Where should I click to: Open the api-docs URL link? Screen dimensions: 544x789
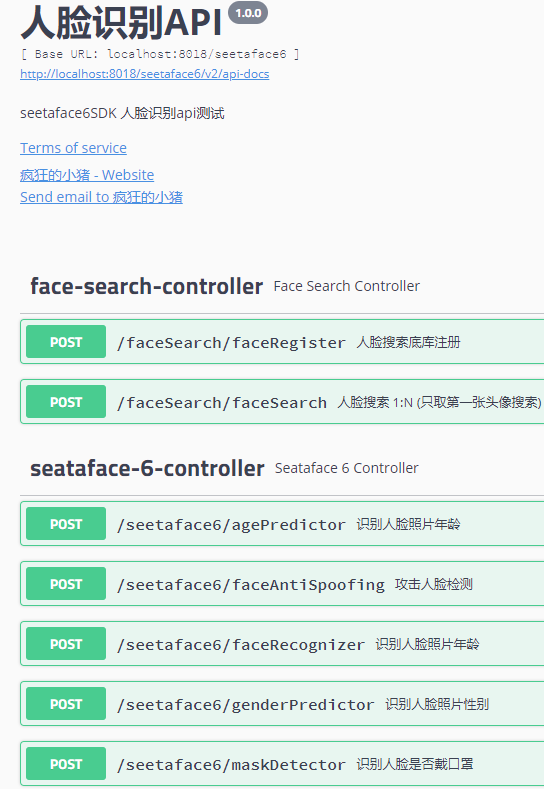tap(144, 74)
